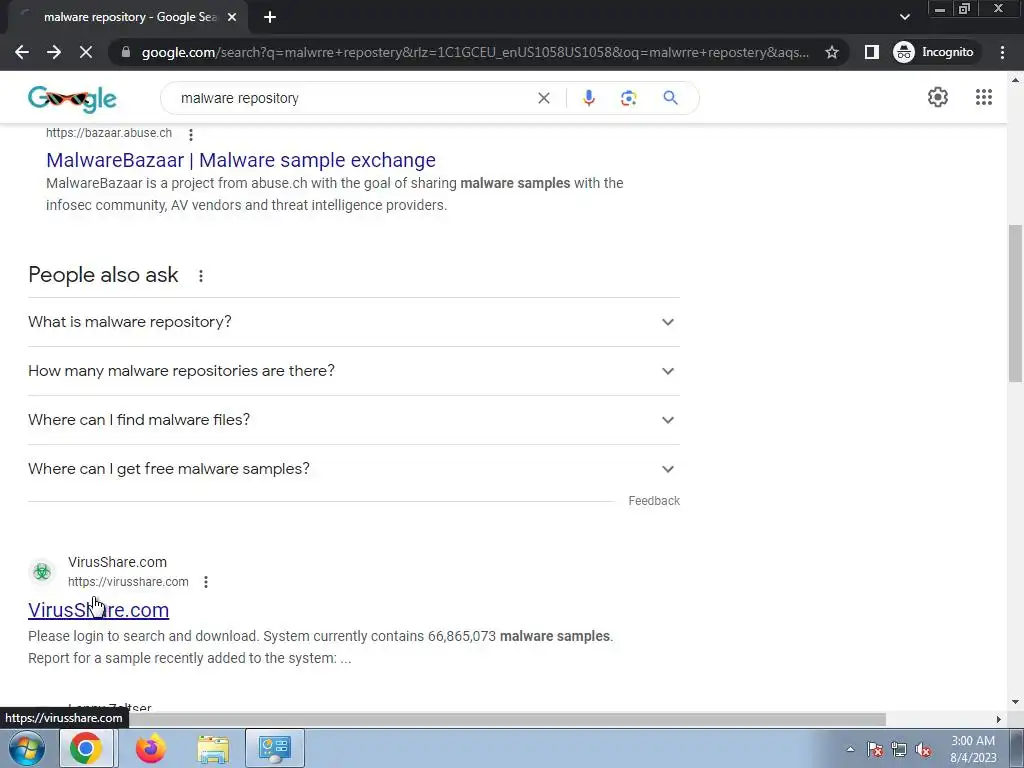Open the tab search dropdown arrow
Viewport: 1024px width, 768px height.
904,17
